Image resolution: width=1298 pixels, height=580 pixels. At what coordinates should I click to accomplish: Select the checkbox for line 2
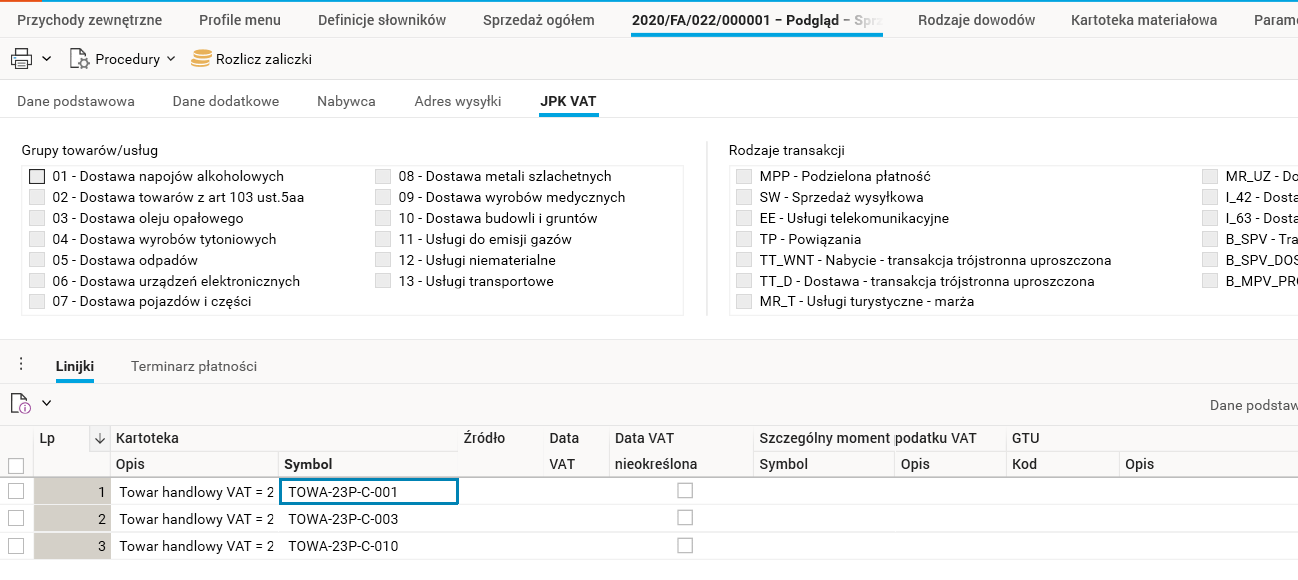click(16, 518)
